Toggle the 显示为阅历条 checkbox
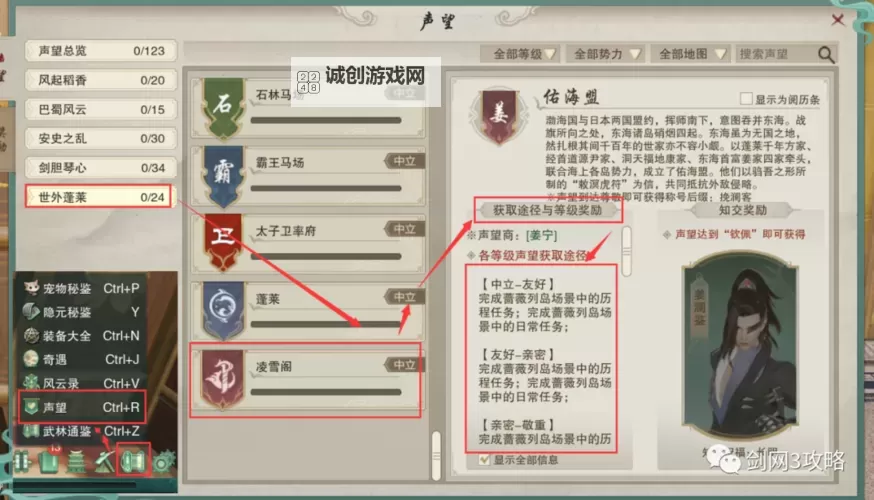This screenshot has width=874, height=500. tap(746, 99)
